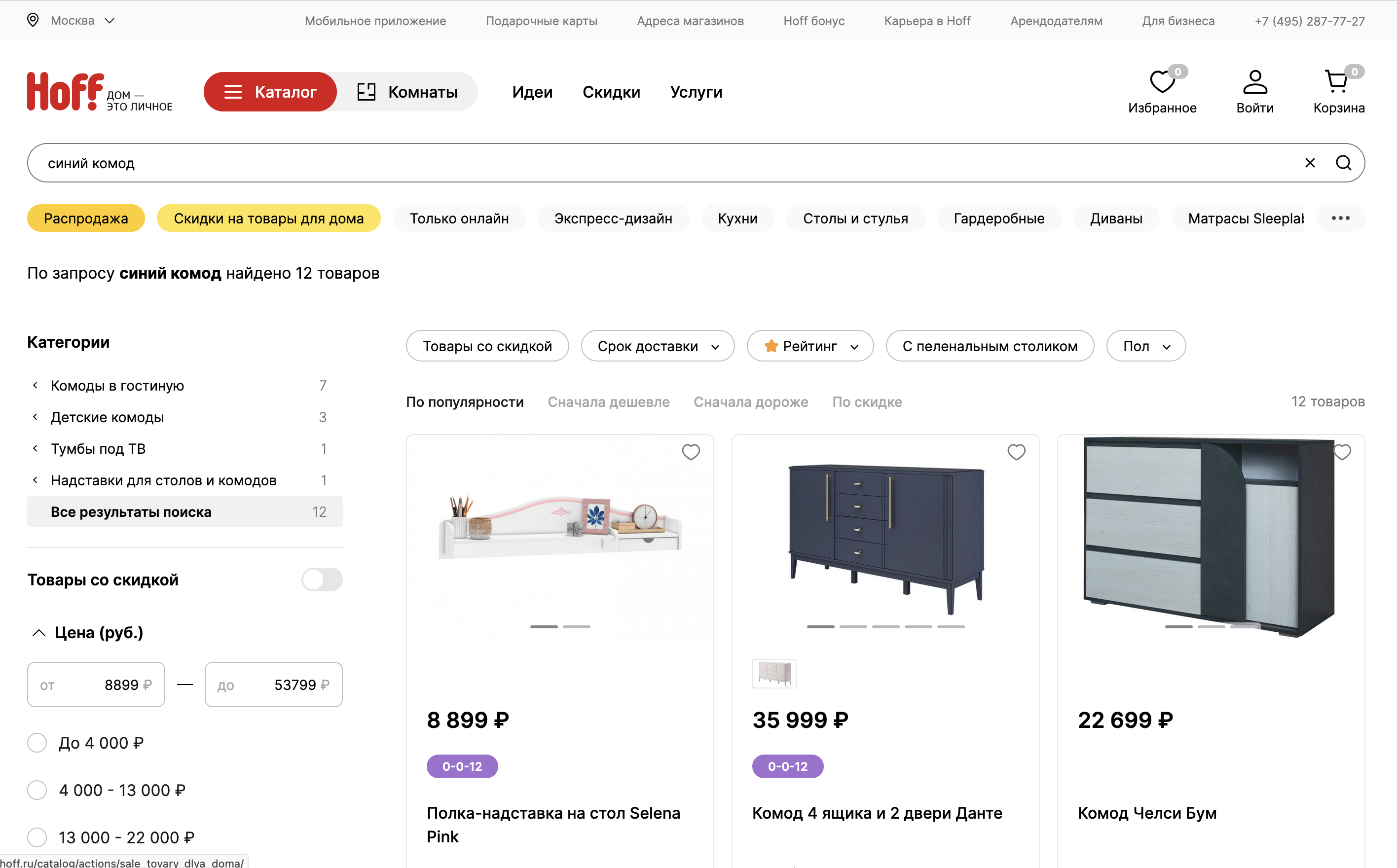Enable the Товары со скидкой switch
This screenshot has width=1397, height=868.
pyautogui.click(x=322, y=579)
